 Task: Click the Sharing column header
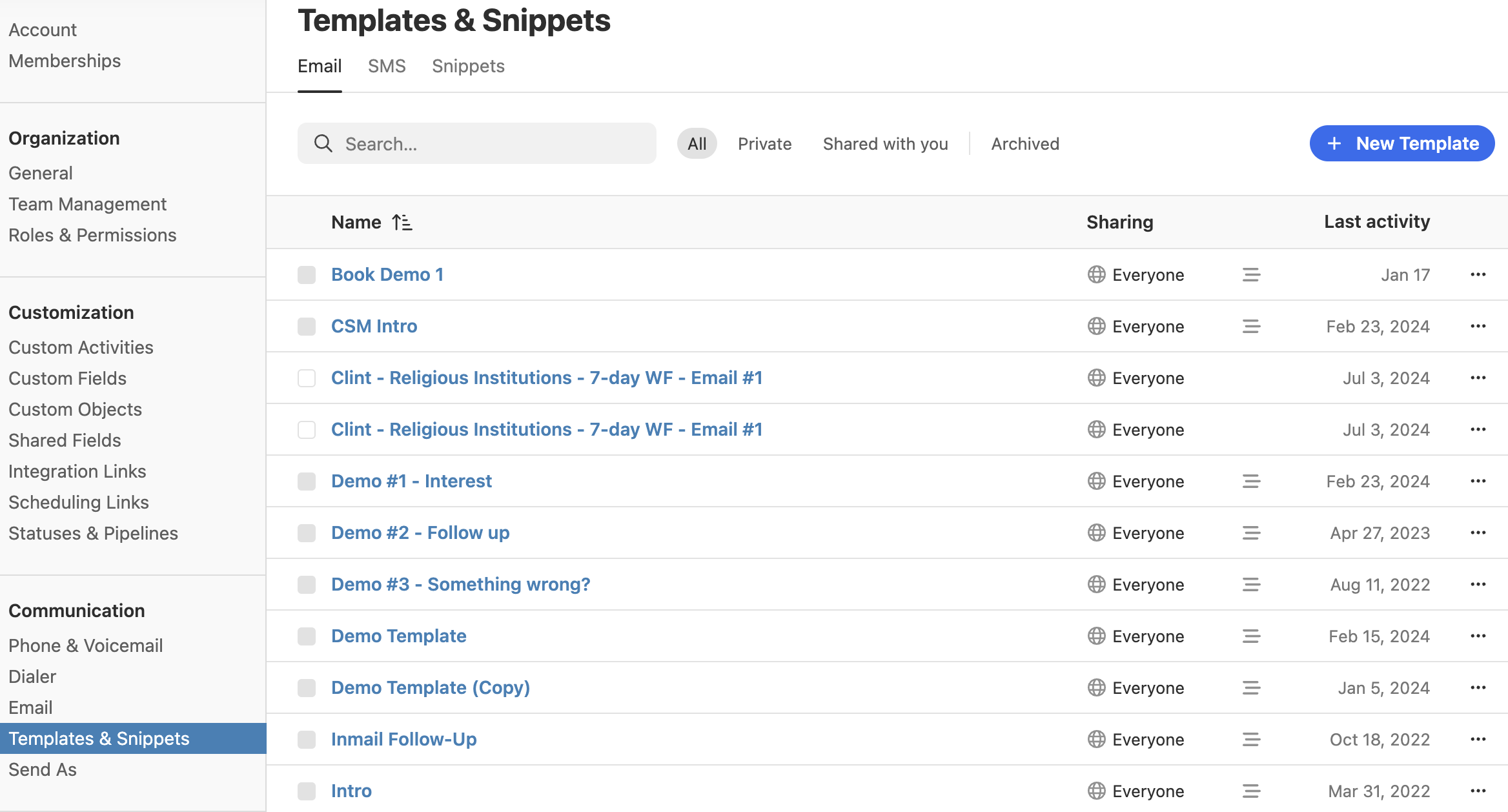click(1119, 222)
